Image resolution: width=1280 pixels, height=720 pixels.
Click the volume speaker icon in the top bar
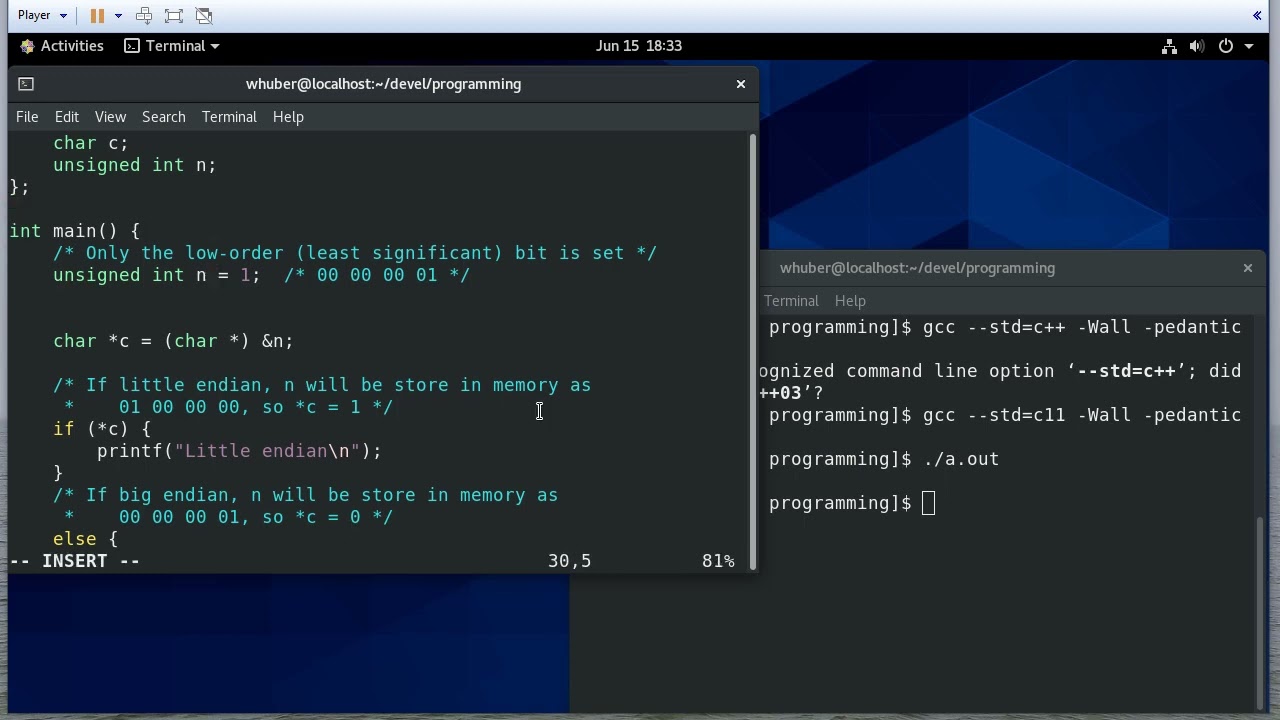tap(1197, 46)
